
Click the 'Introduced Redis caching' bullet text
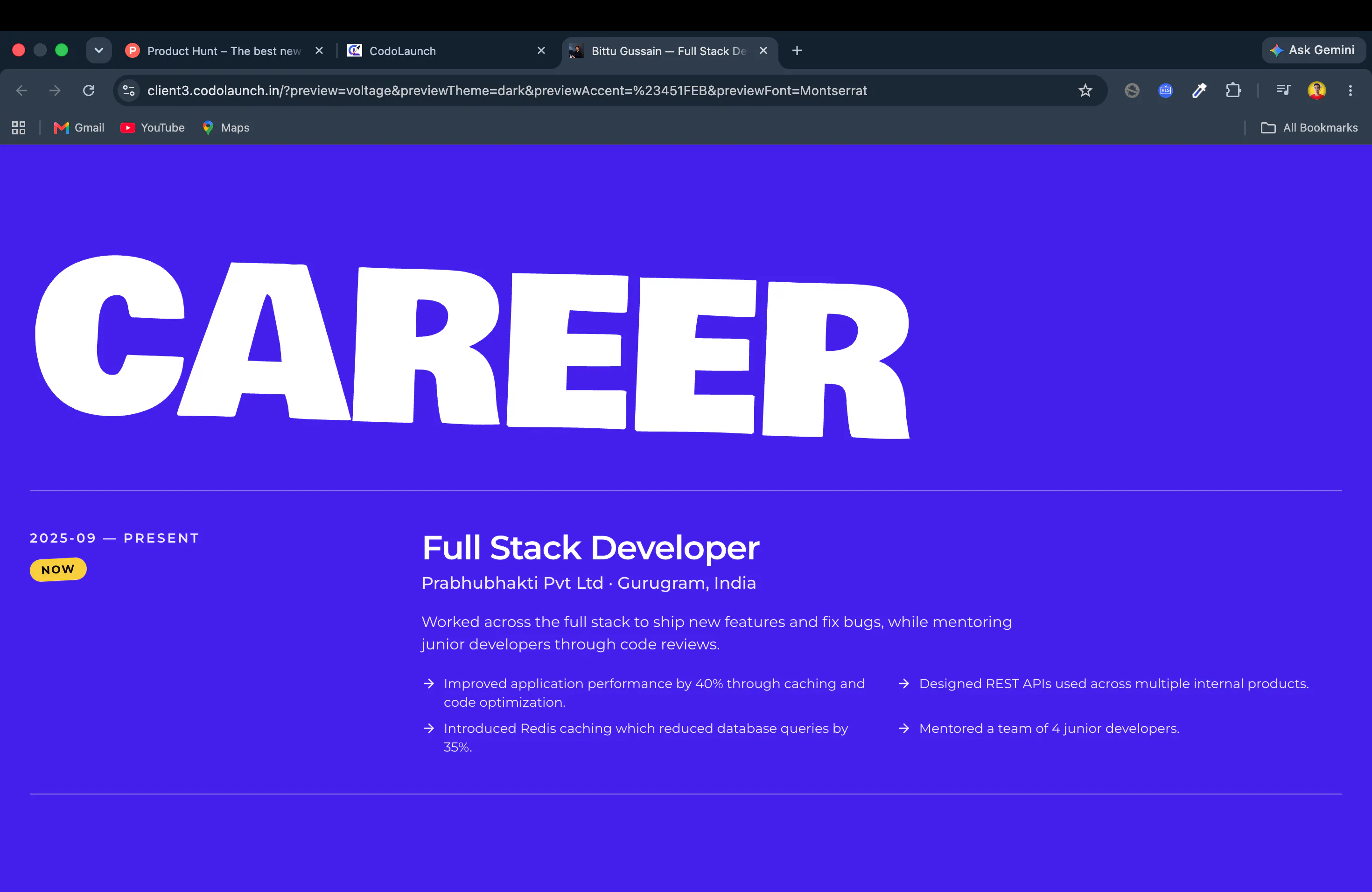pyautogui.click(x=646, y=738)
